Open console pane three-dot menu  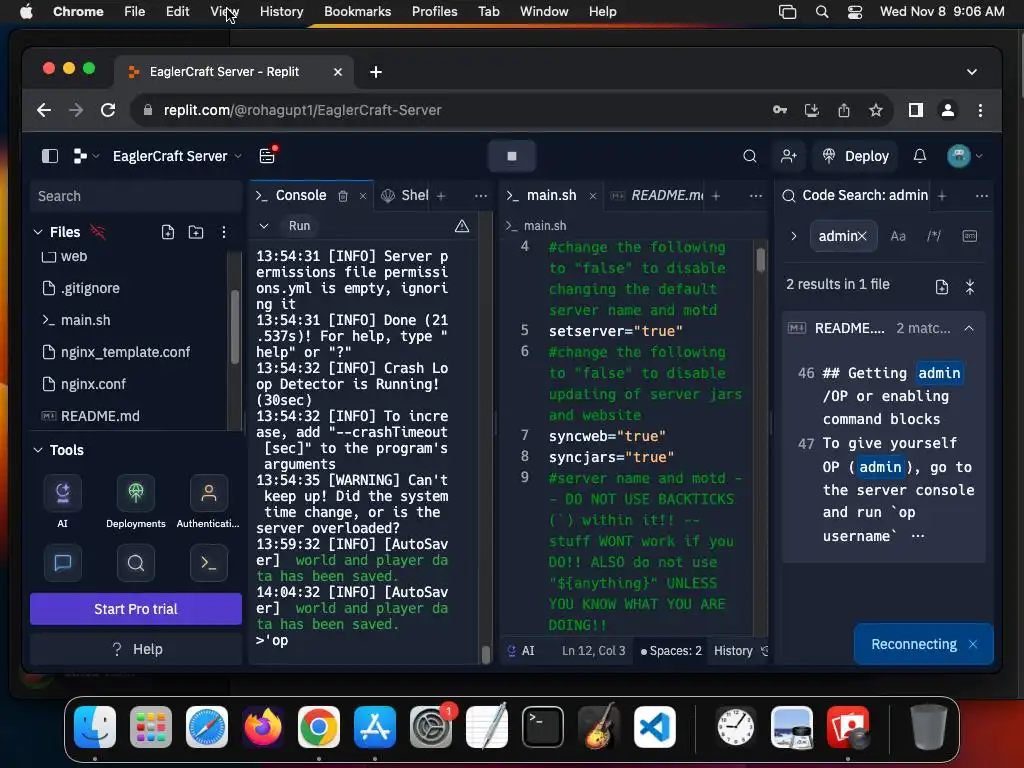click(x=481, y=196)
